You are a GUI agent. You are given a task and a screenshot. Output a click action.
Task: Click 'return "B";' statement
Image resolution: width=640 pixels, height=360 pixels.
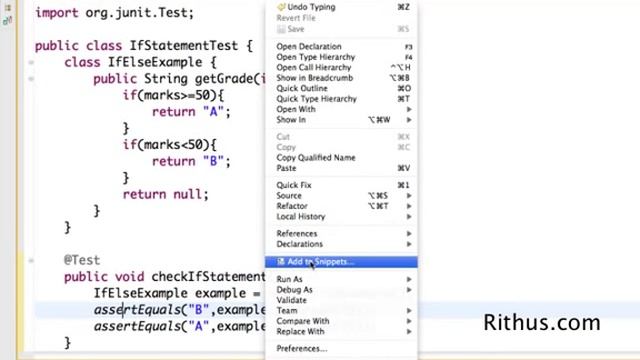pos(191,161)
